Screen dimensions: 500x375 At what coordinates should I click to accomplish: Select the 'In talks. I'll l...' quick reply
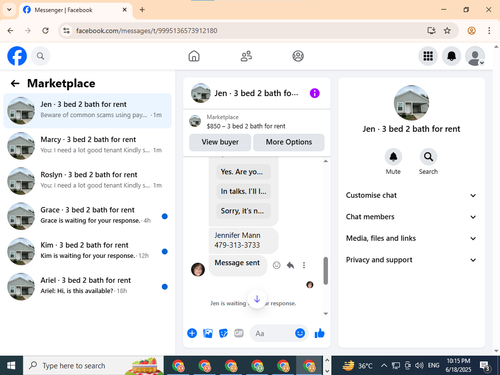(x=243, y=191)
